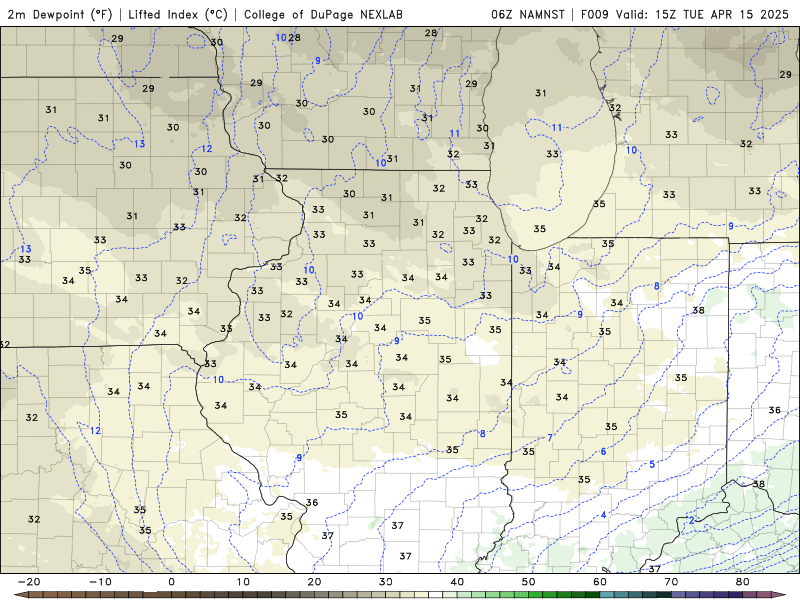Click the "80" label on the color scale
The width and height of the screenshot is (800, 600).
[743, 582]
